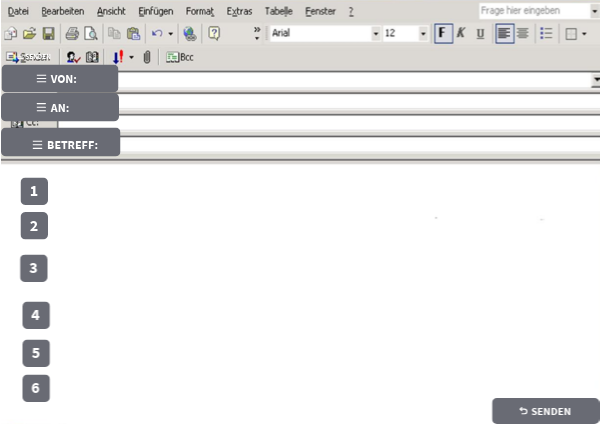Open the Extras menu

pyautogui.click(x=239, y=10)
